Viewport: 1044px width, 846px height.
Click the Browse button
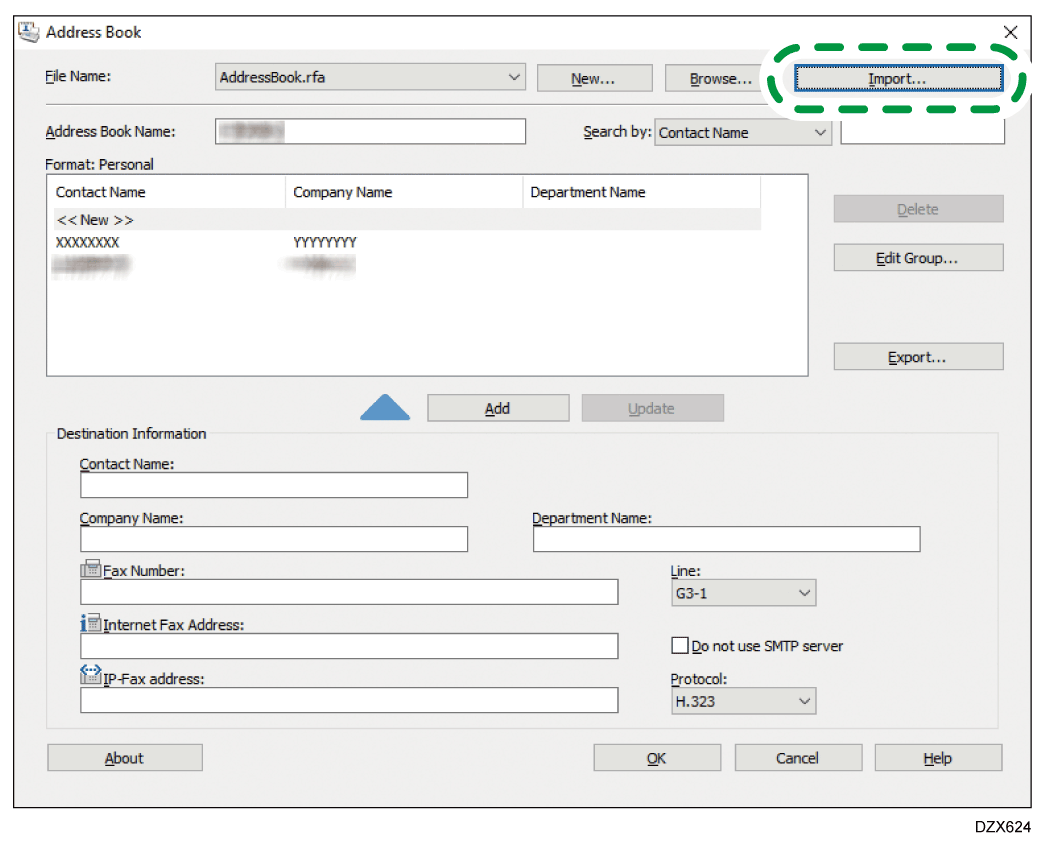tap(720, 79)
